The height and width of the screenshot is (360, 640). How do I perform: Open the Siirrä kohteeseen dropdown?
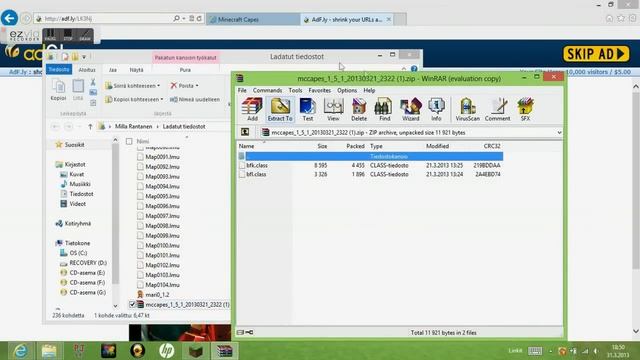pos(133,86)
